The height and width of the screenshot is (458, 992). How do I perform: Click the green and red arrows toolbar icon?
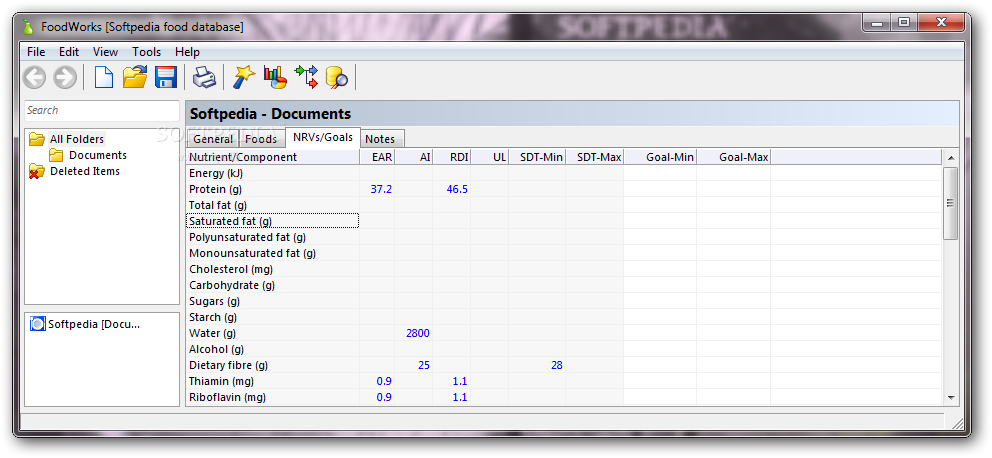tap(306, 77)
